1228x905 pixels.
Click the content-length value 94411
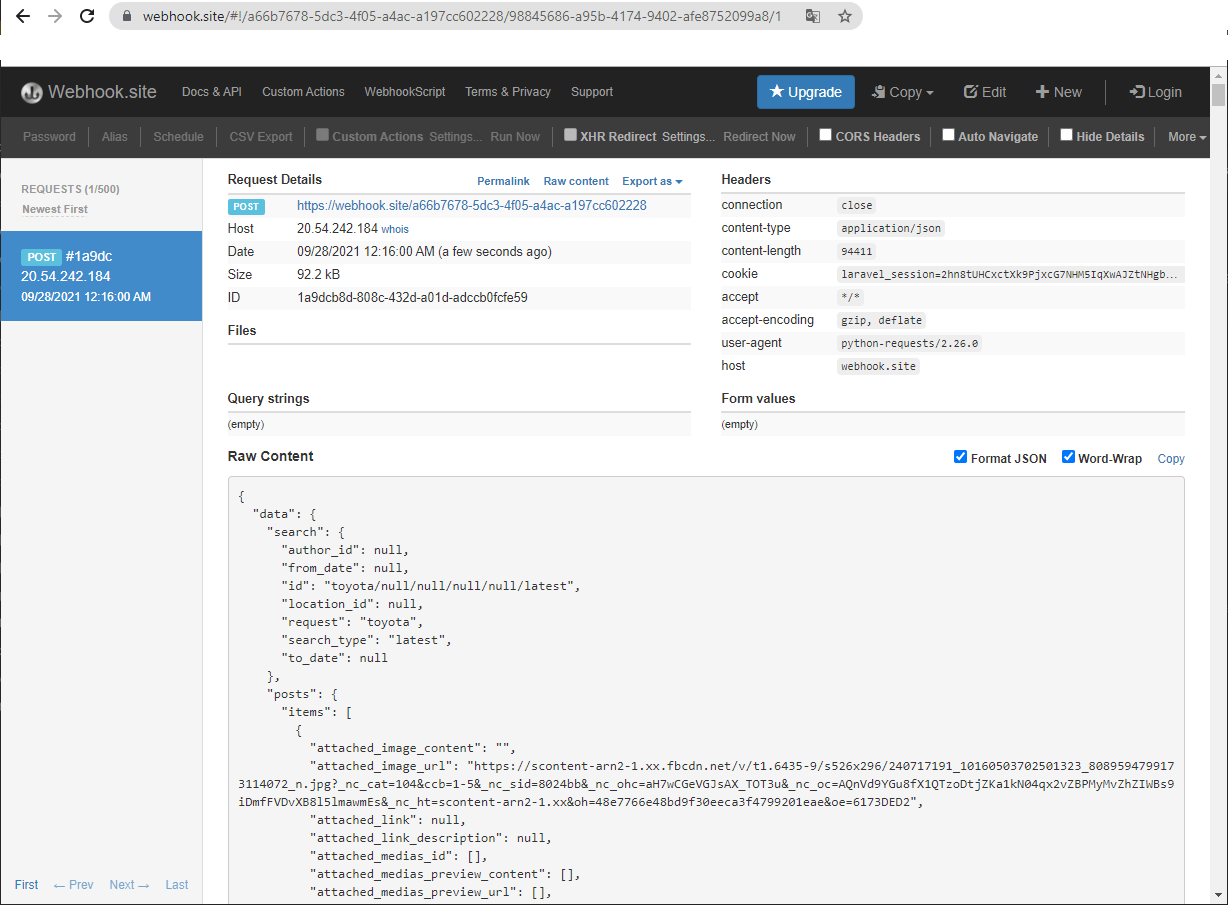(857, 251)
